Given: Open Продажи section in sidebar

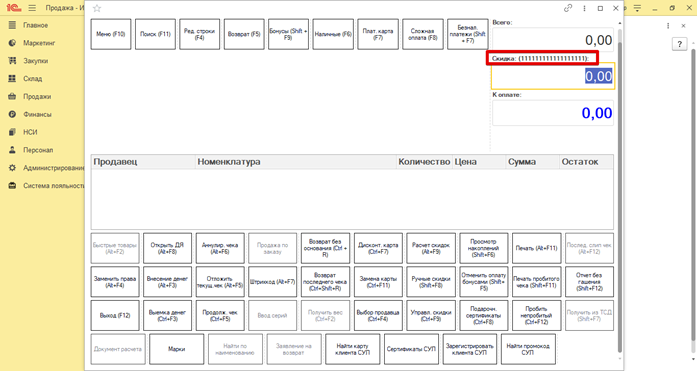Looking at the screenshot, I should point(37,97).
